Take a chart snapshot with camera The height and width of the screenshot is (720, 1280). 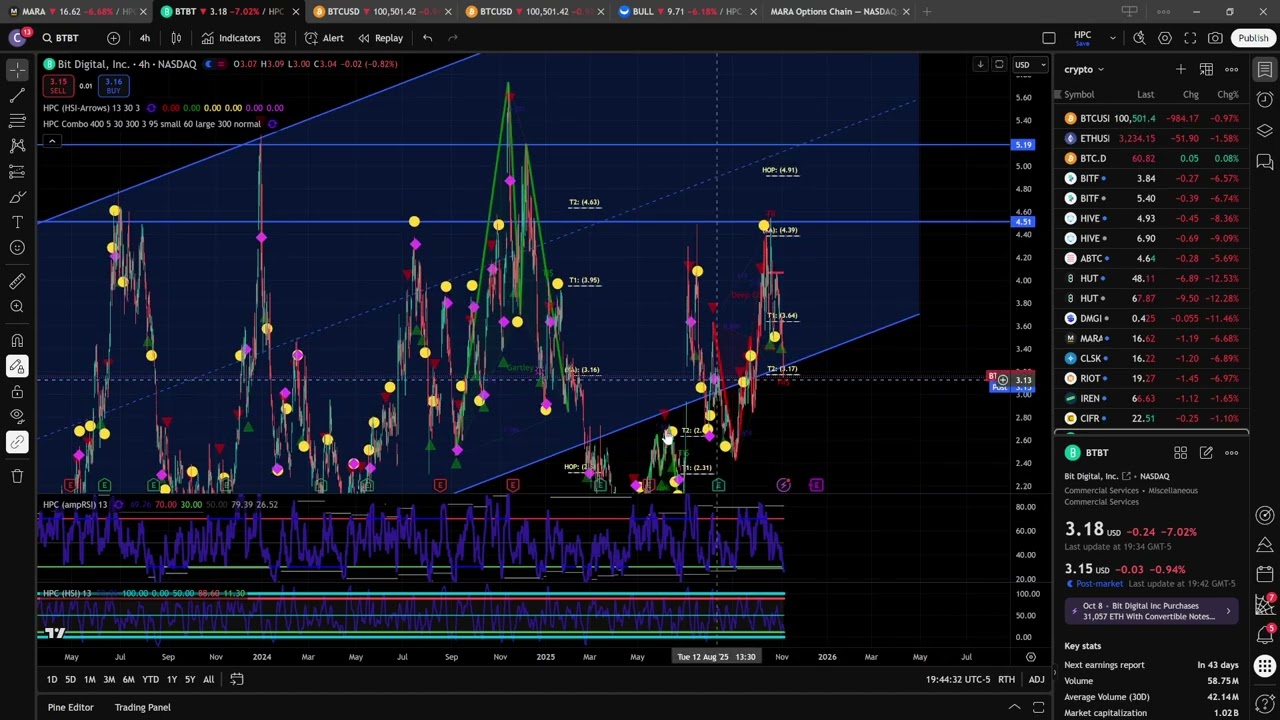tap(1215, 38)
